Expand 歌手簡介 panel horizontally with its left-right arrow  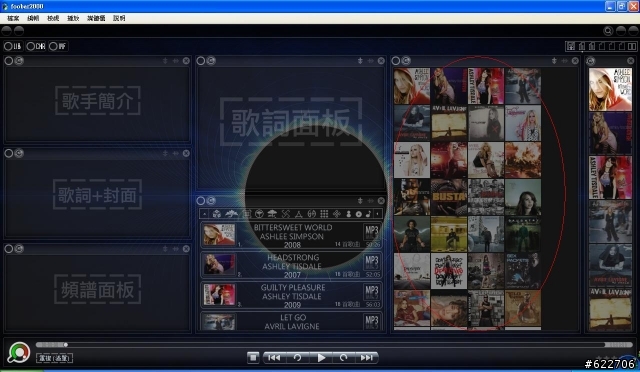[176, 61]
